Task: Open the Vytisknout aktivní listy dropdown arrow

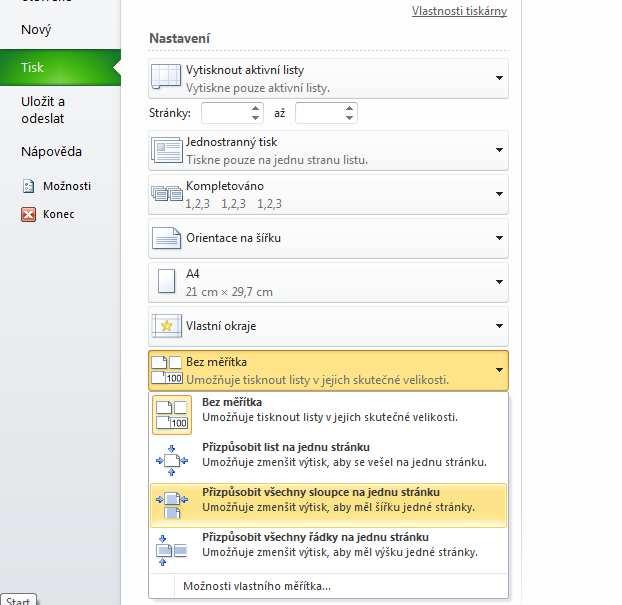Action: (499, 78)
